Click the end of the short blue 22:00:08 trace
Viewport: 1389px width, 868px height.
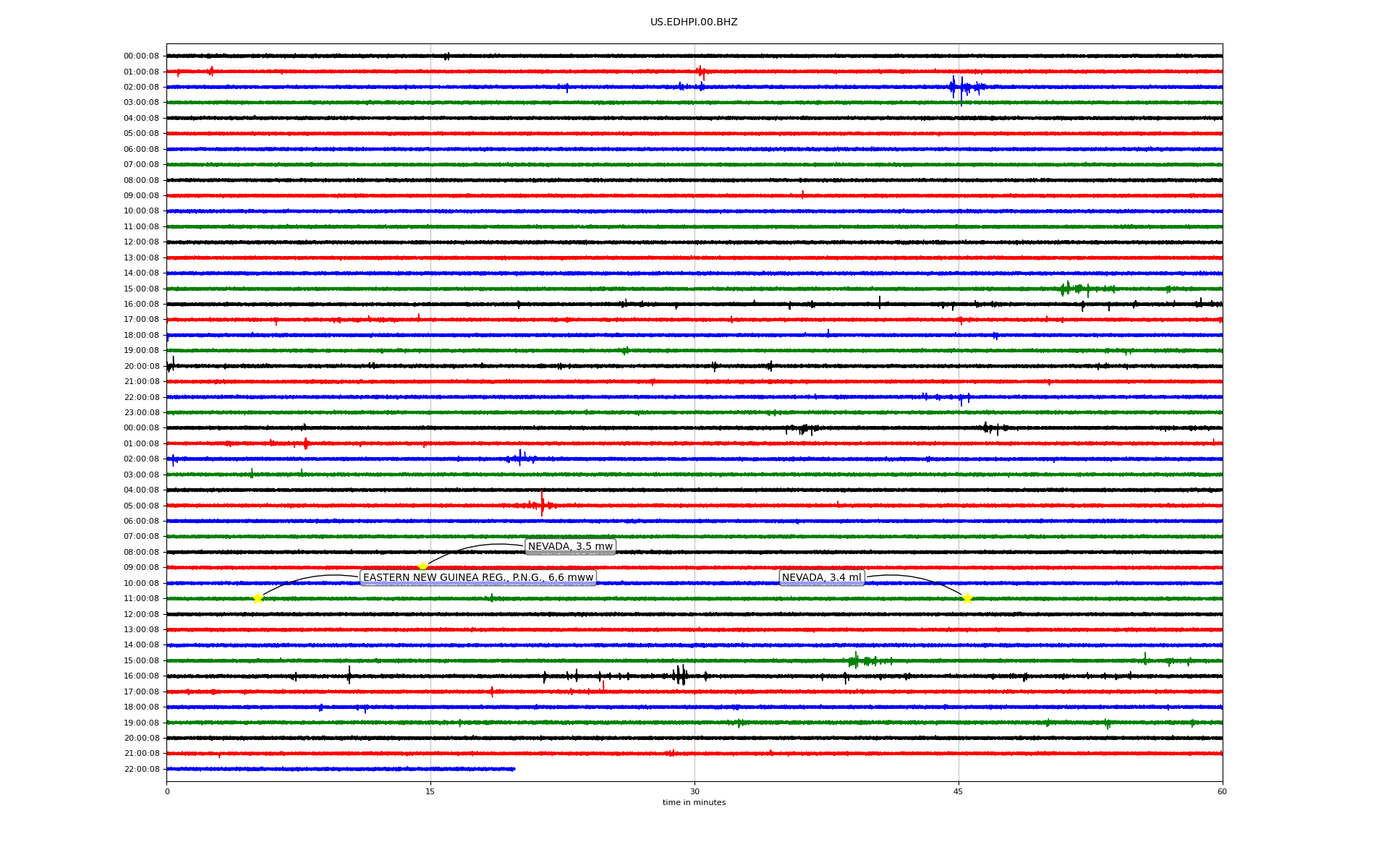[514, 769]
